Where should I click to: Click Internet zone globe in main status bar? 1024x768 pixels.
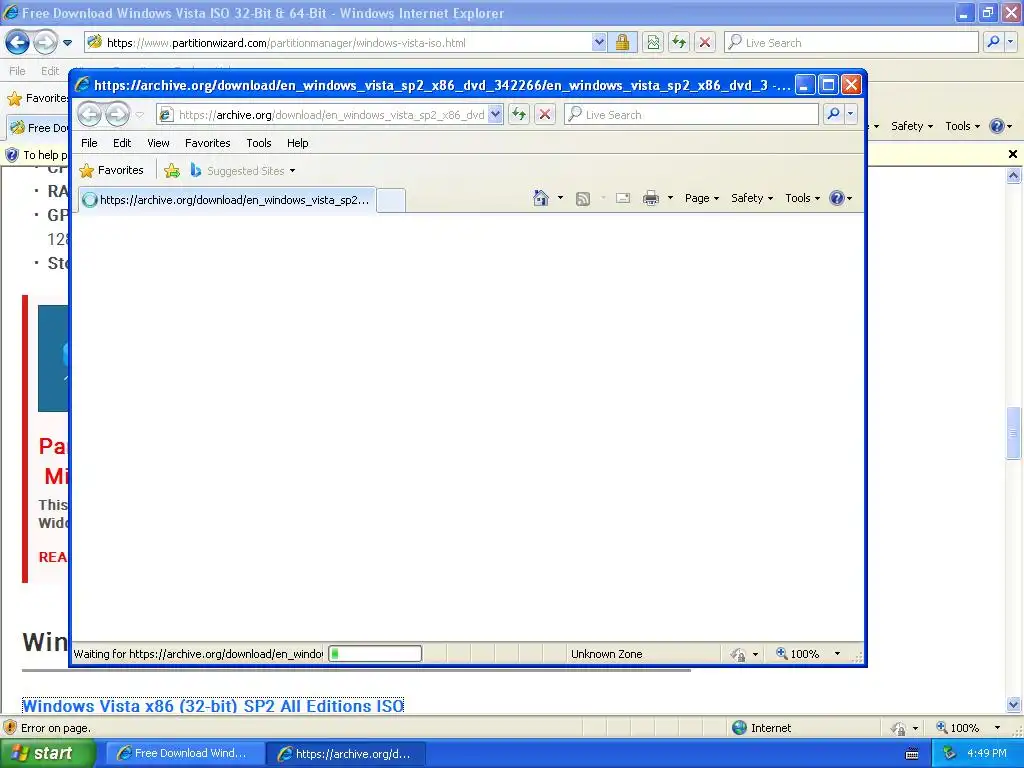(x=739, y=728)
